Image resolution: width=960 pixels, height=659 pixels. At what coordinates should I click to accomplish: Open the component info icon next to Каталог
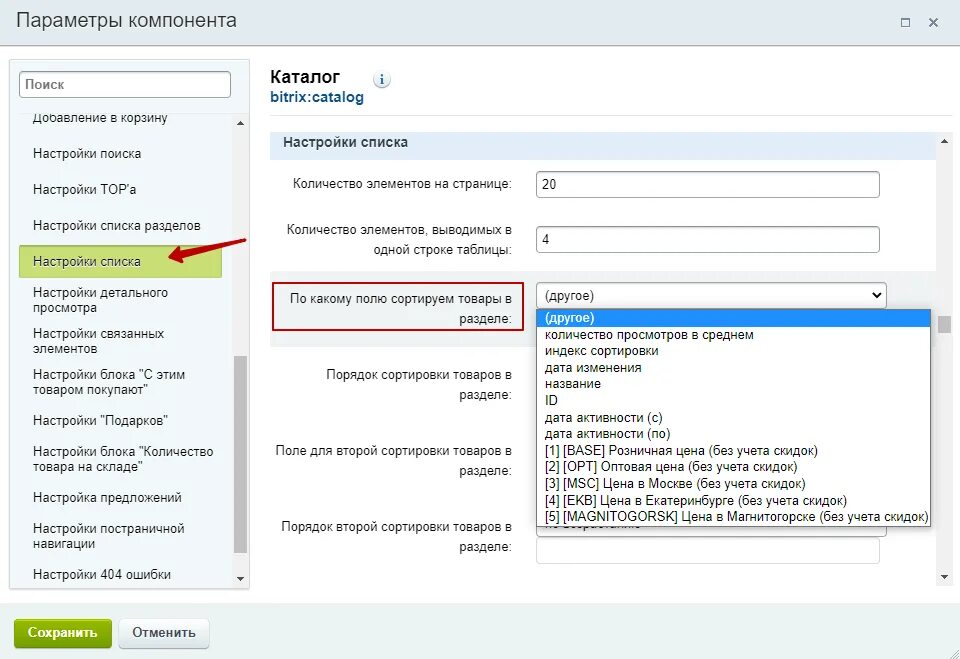pyautogui.click(x=381, y=79)
